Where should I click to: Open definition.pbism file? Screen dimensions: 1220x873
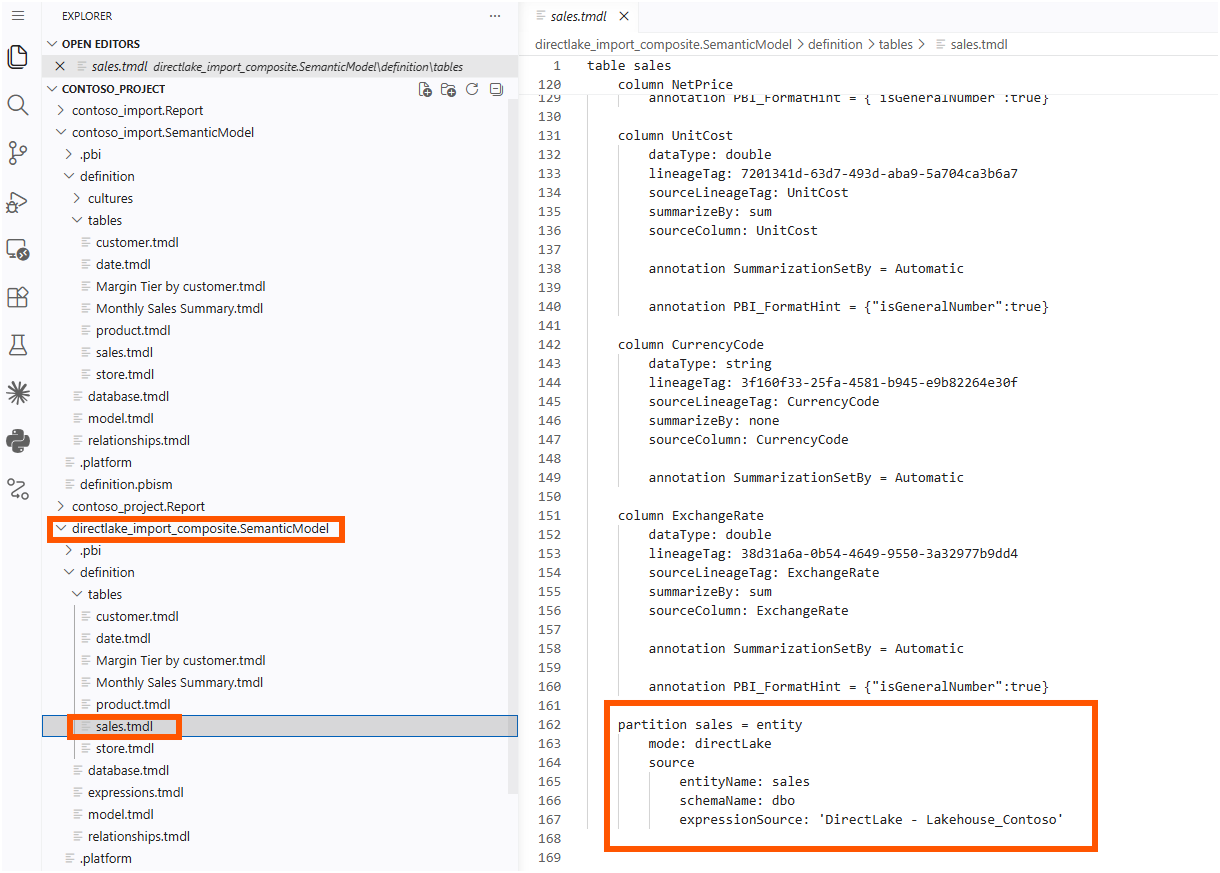click(126, 484)
